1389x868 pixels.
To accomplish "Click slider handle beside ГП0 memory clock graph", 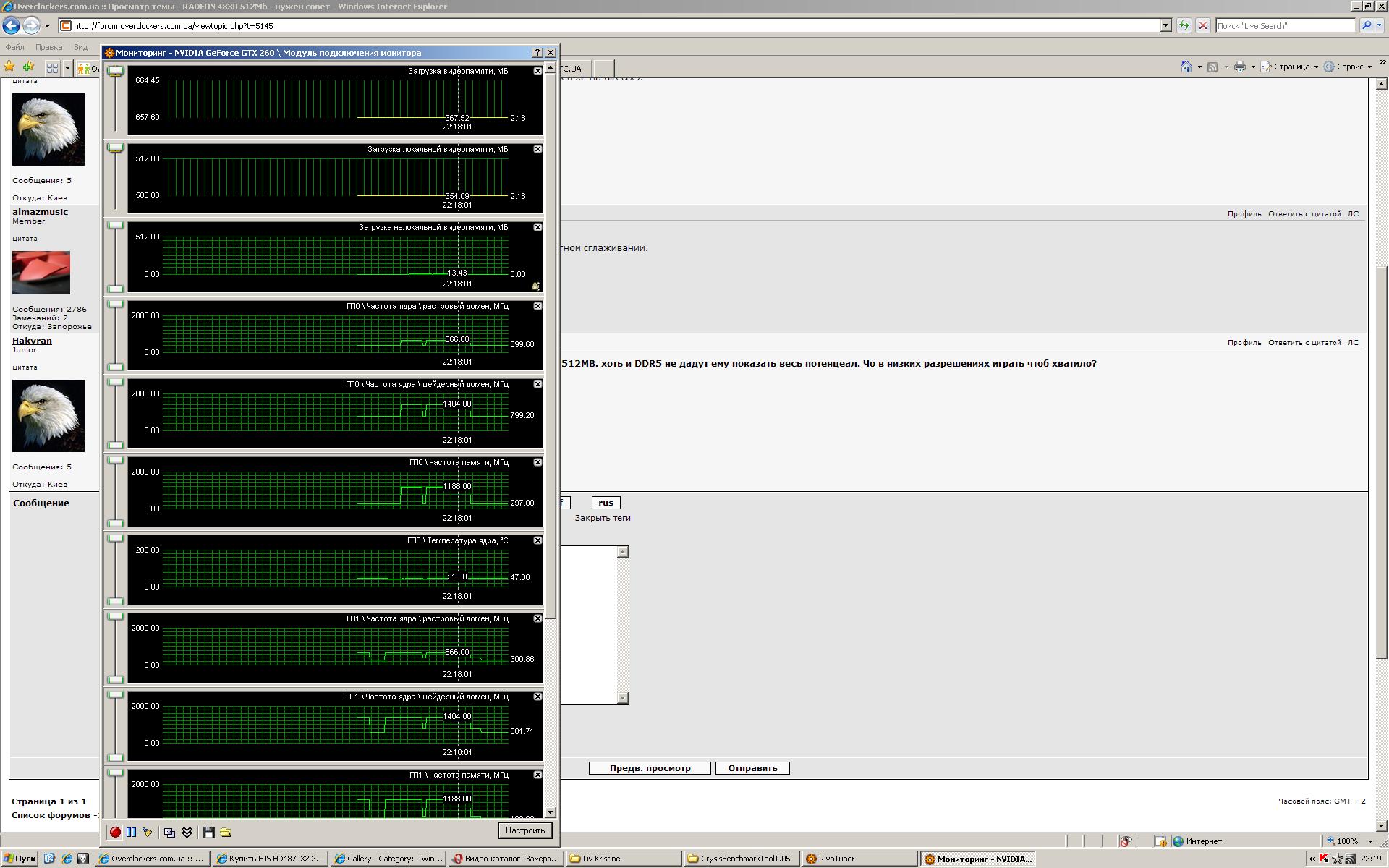I will [x=116, y=461].
